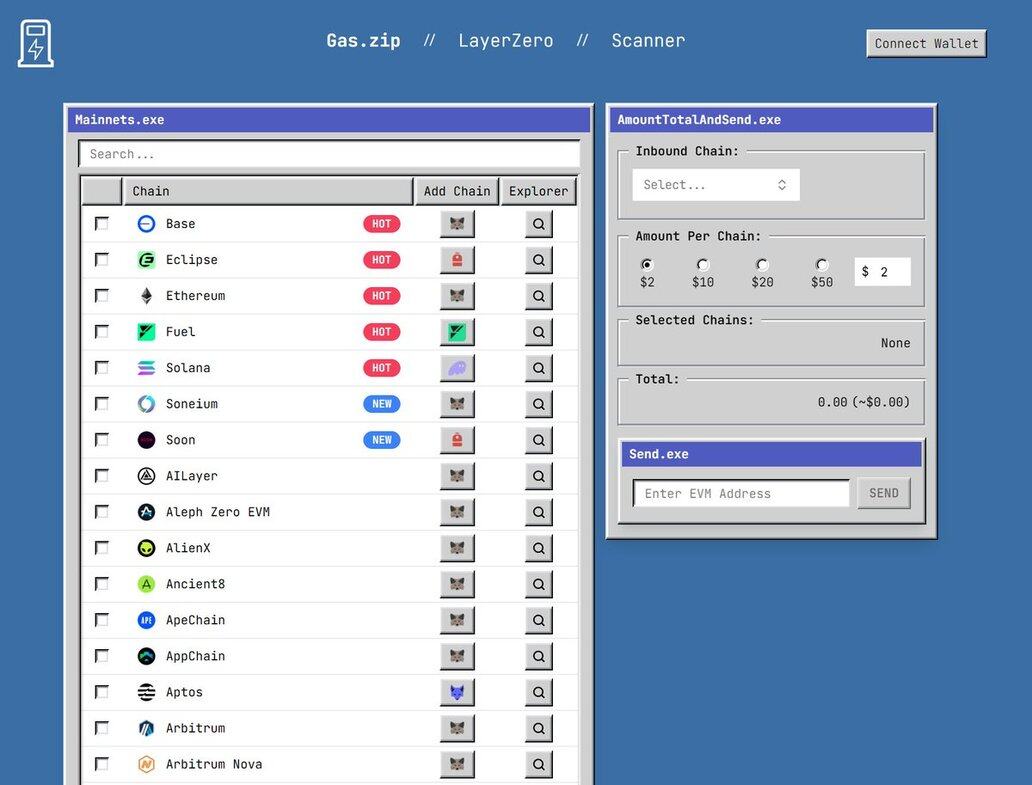
Task: Switch to the LayerZero tab
Action: pos(505,41)
